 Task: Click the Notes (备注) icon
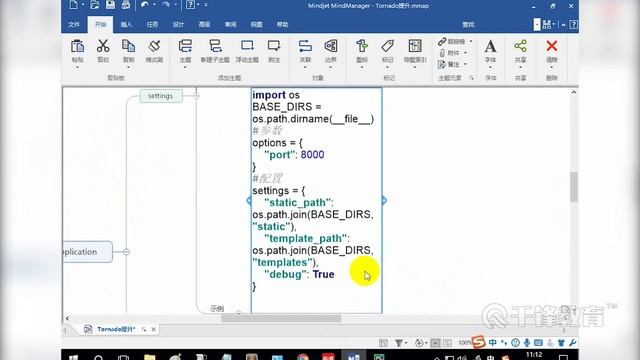(x=442, y=64)
